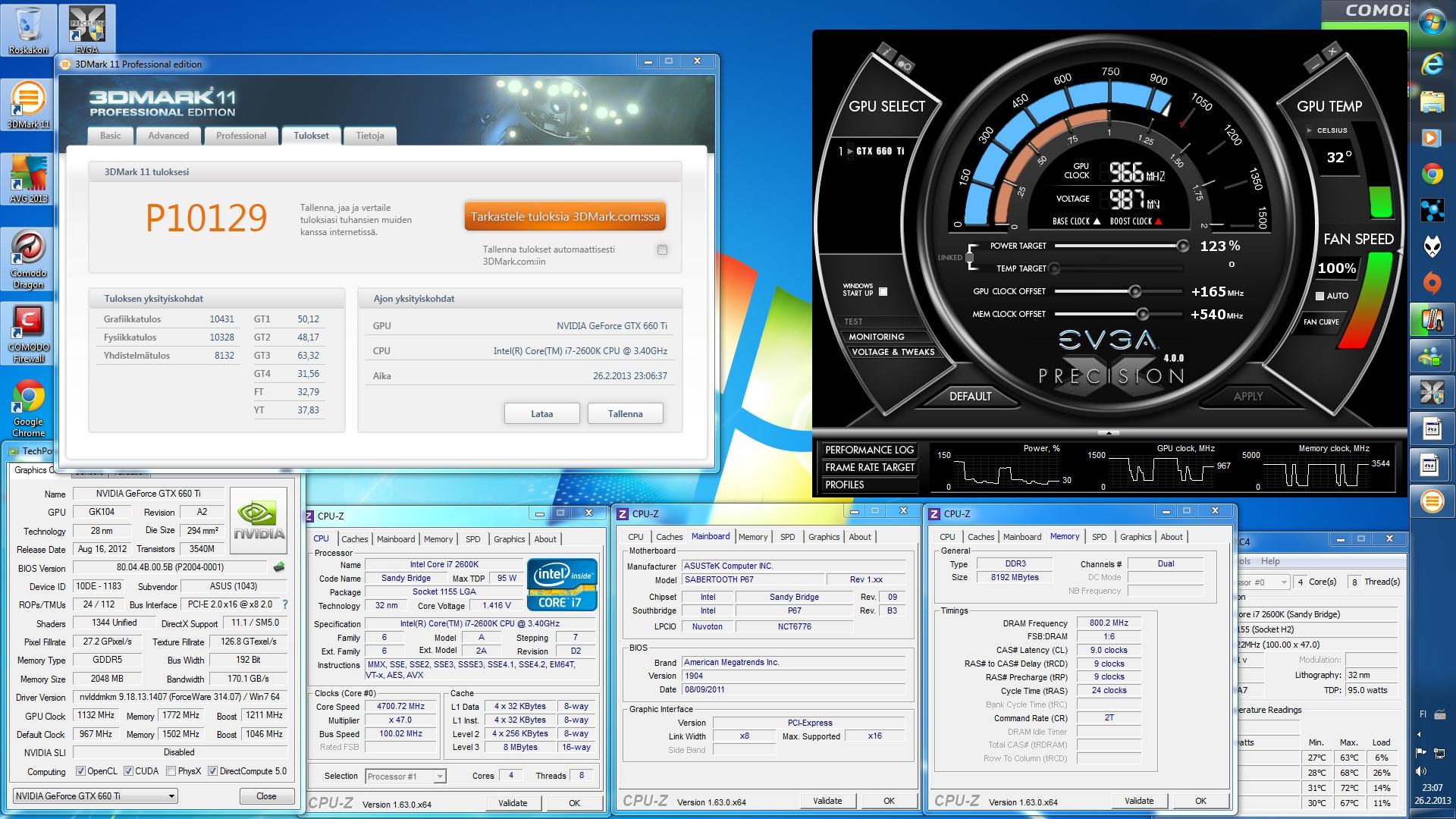Open the Roskakori recycle bin icon
Screen dimensions: 1456x819
click(28, 30)
